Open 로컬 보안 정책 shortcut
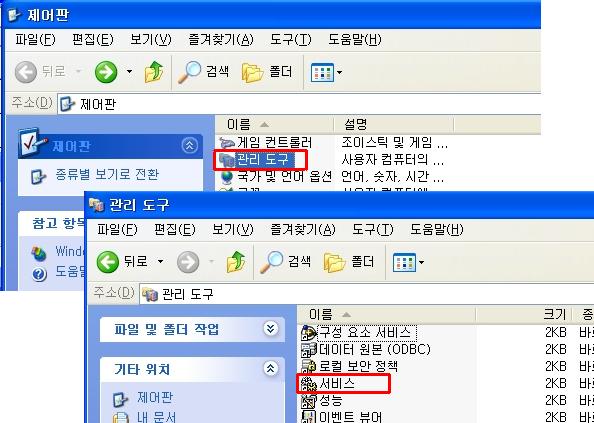The height and width of the screenshot is (423, 594). 349,366
